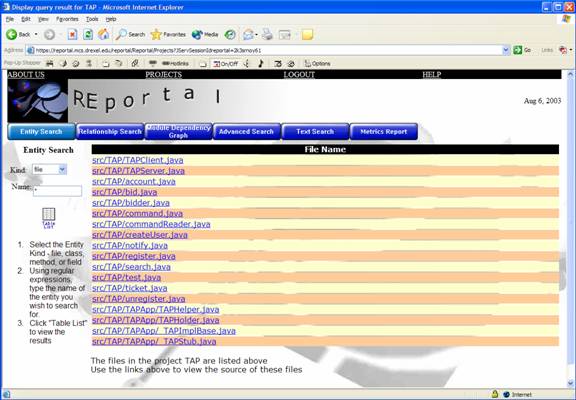
Task: Open the Kind dropdown set to file
Action: 50,169
